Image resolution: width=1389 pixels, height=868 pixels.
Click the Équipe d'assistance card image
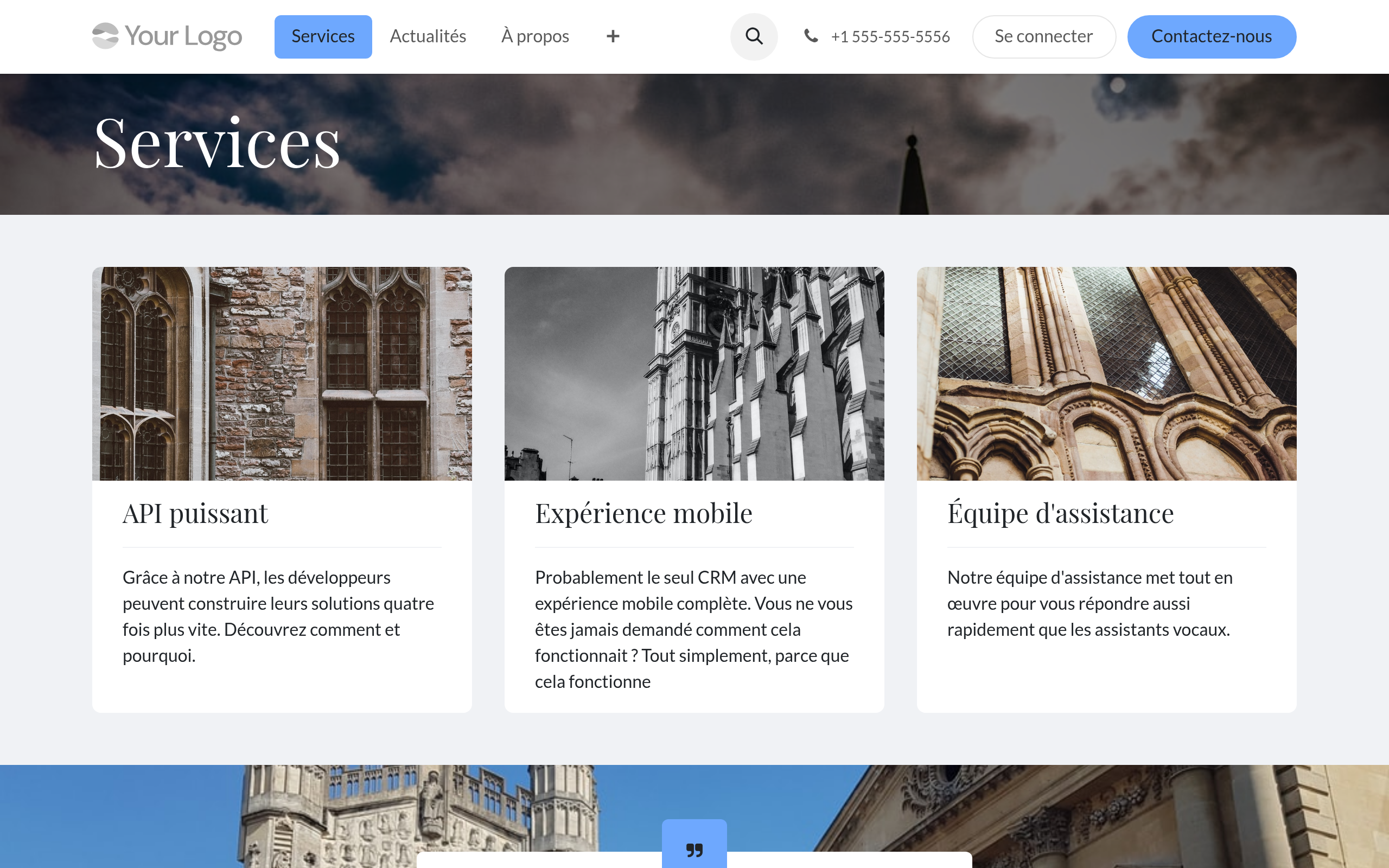[x=1106, y=373]
